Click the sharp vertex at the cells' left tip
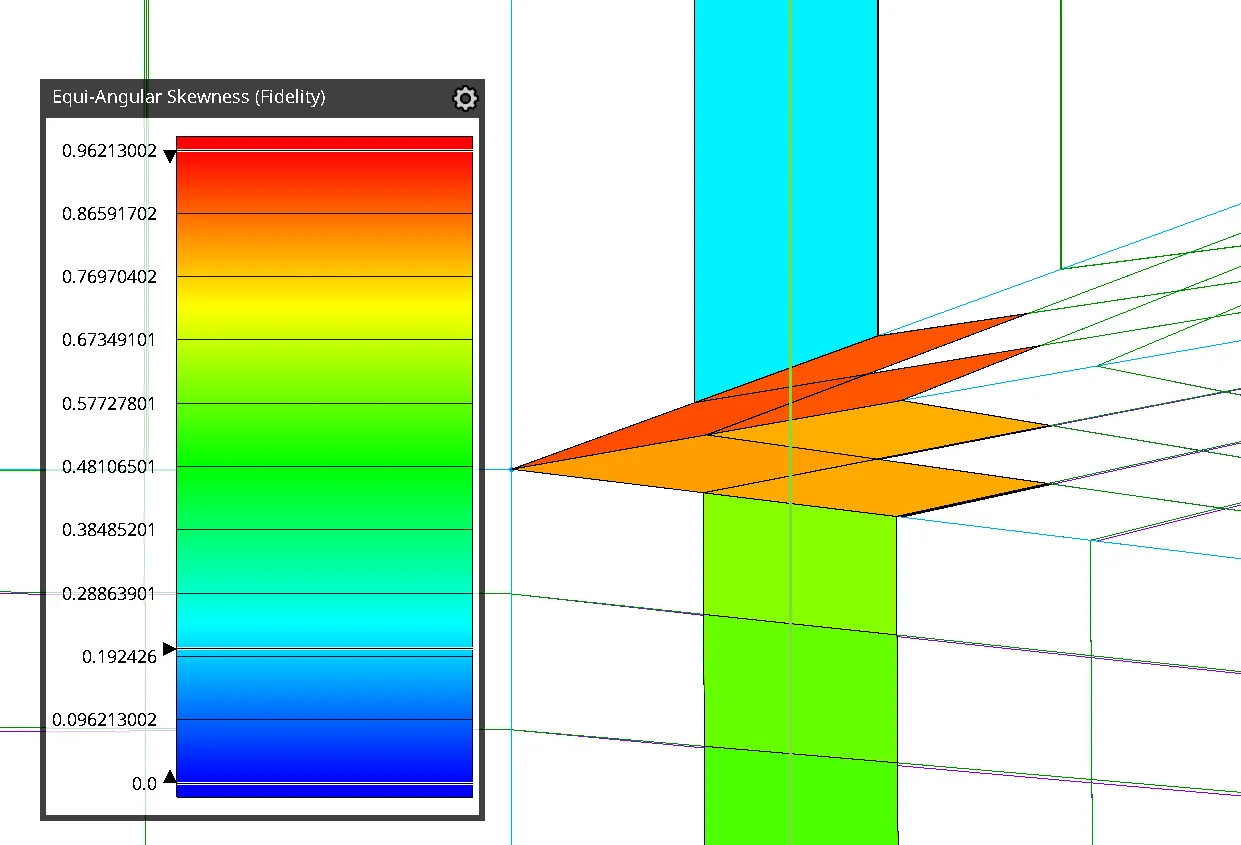1241x845 pixels. [513, 468]
